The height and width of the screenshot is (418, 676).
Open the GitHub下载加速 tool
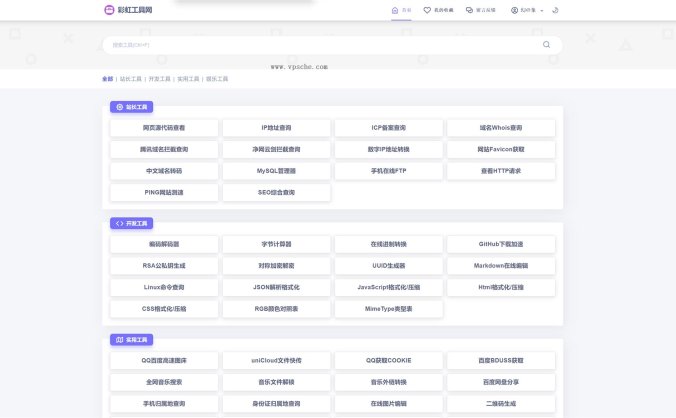click(501, 244)
